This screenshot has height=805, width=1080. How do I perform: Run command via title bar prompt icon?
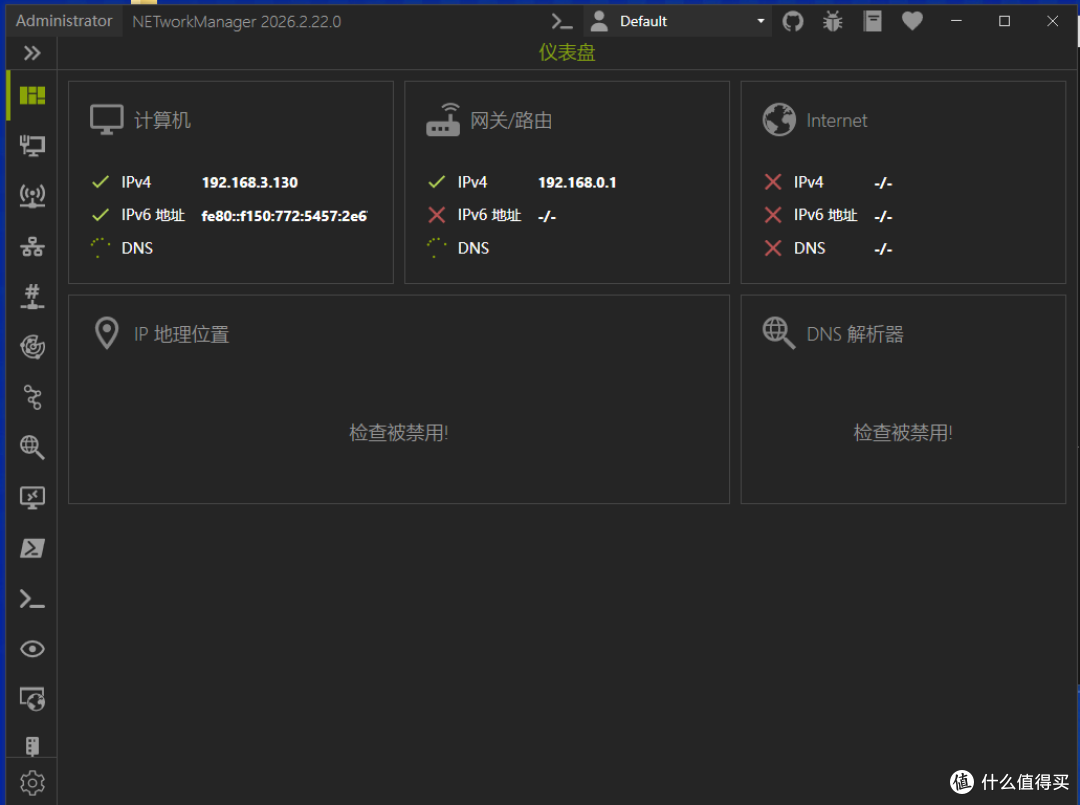pos(562,21)
